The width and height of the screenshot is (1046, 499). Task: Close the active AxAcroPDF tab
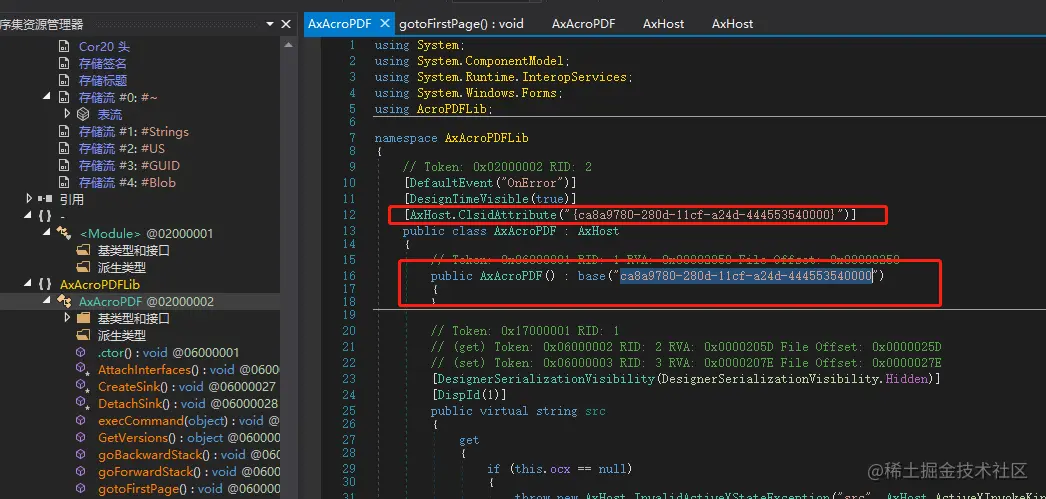click(384, 23)
